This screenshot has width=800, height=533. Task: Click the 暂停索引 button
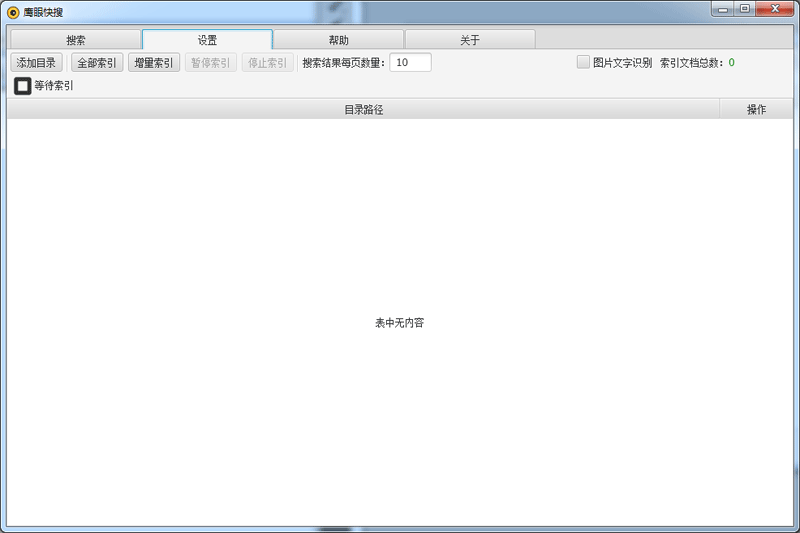click(211, 63)
